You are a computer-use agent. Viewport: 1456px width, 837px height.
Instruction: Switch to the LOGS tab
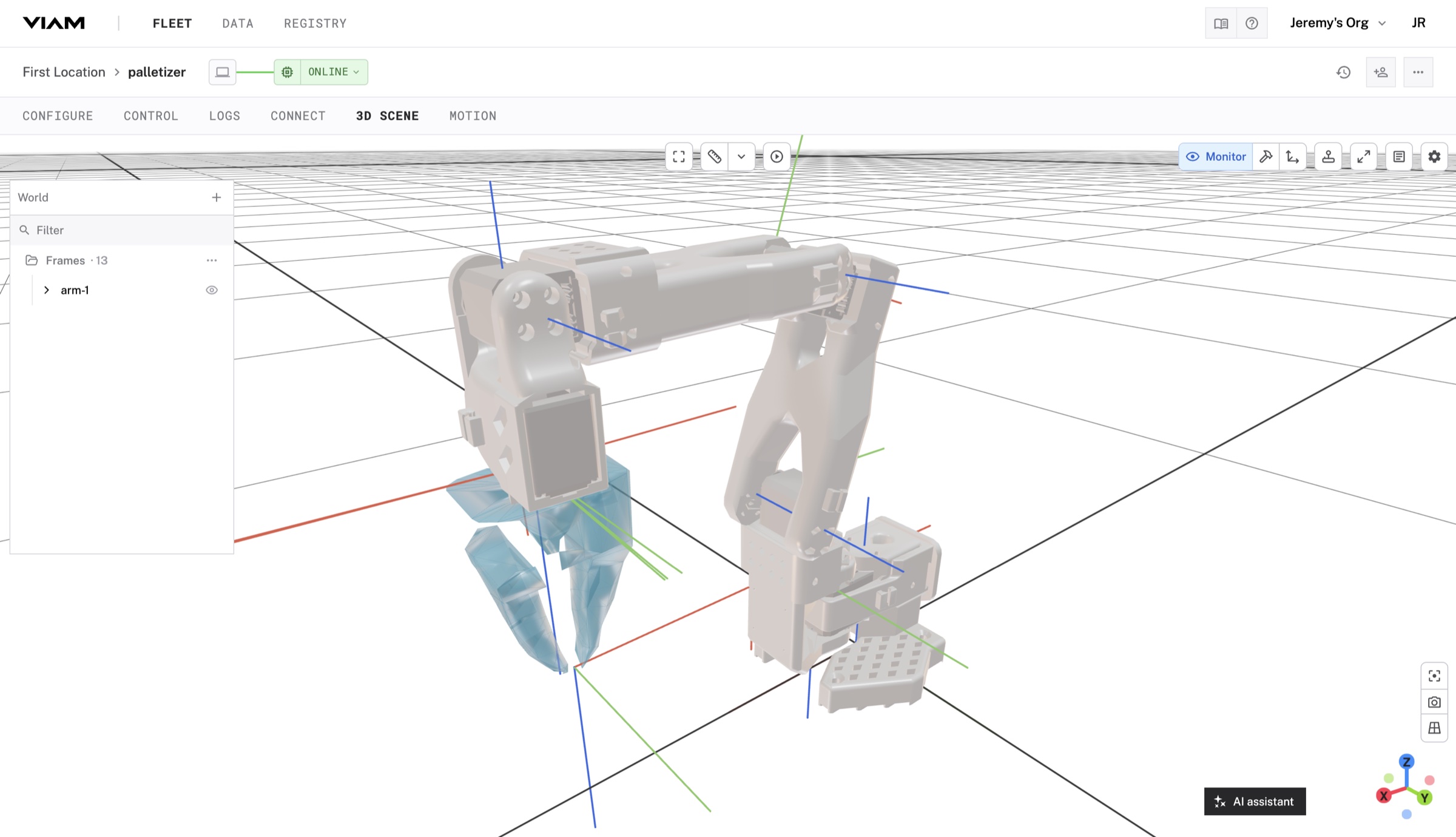coord(224,115)
